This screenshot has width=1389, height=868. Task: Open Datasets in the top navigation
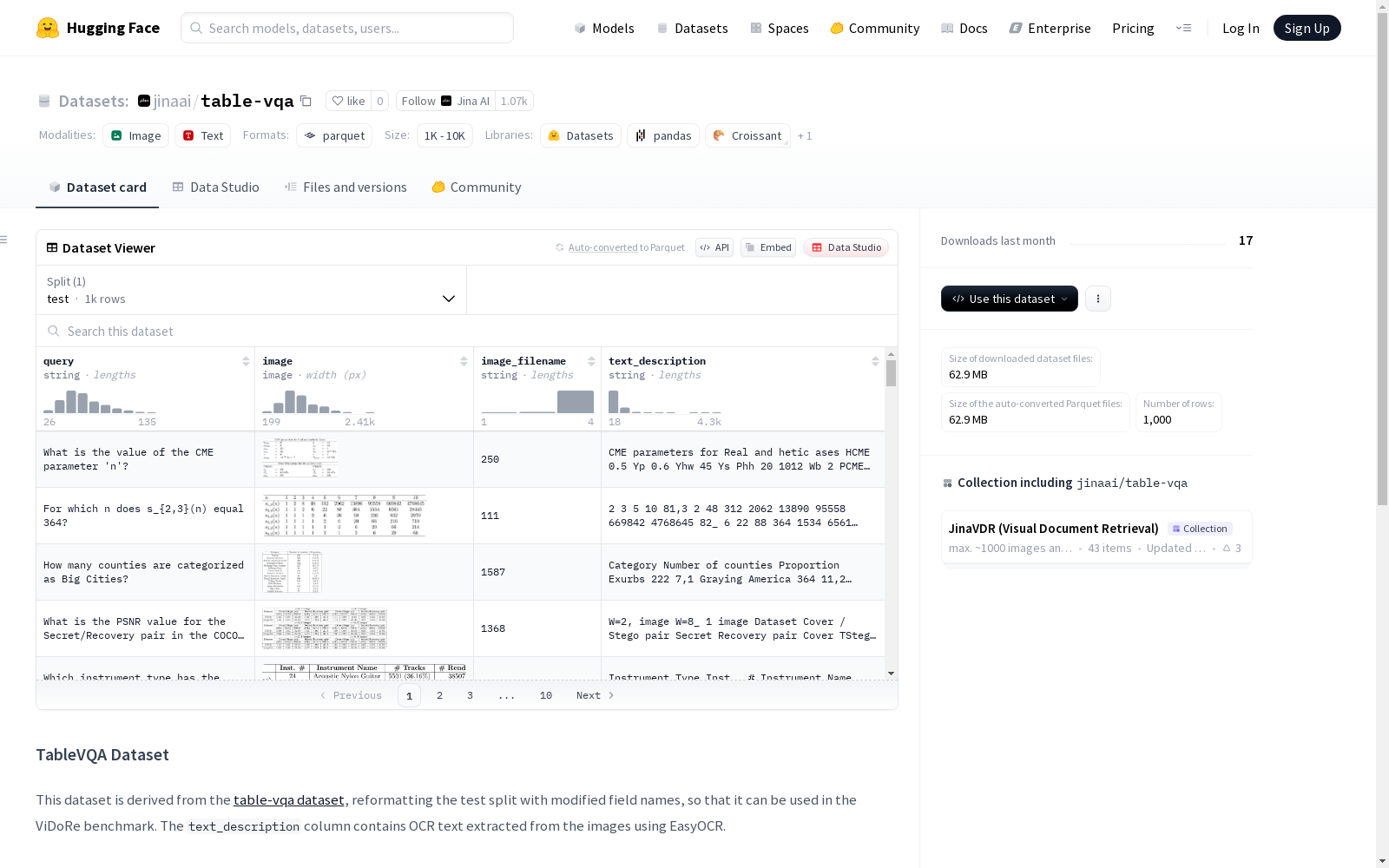pos(692,28)
